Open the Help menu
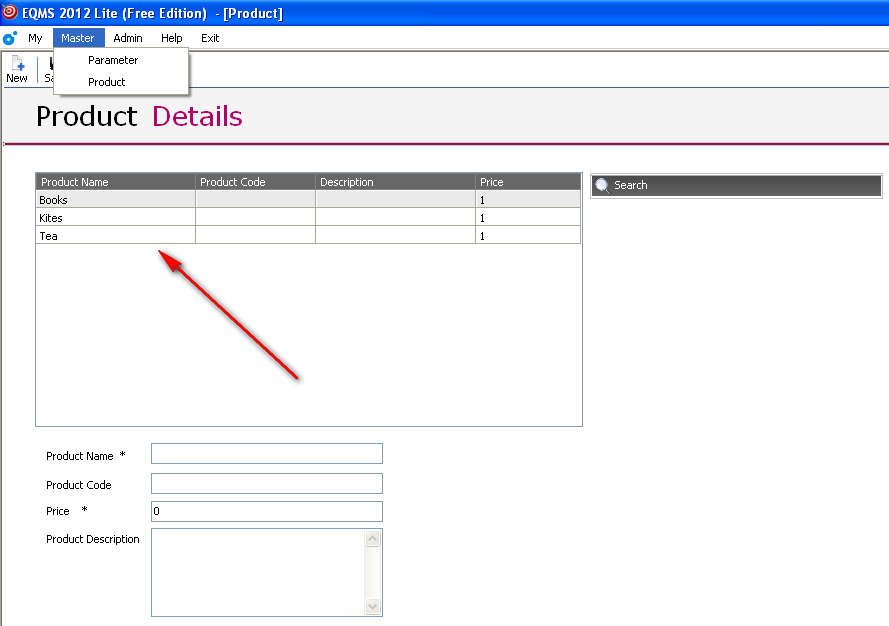Image resolution: width=889 pixels, height=626 pixels. pyautogui.click(x=171, y=38)
